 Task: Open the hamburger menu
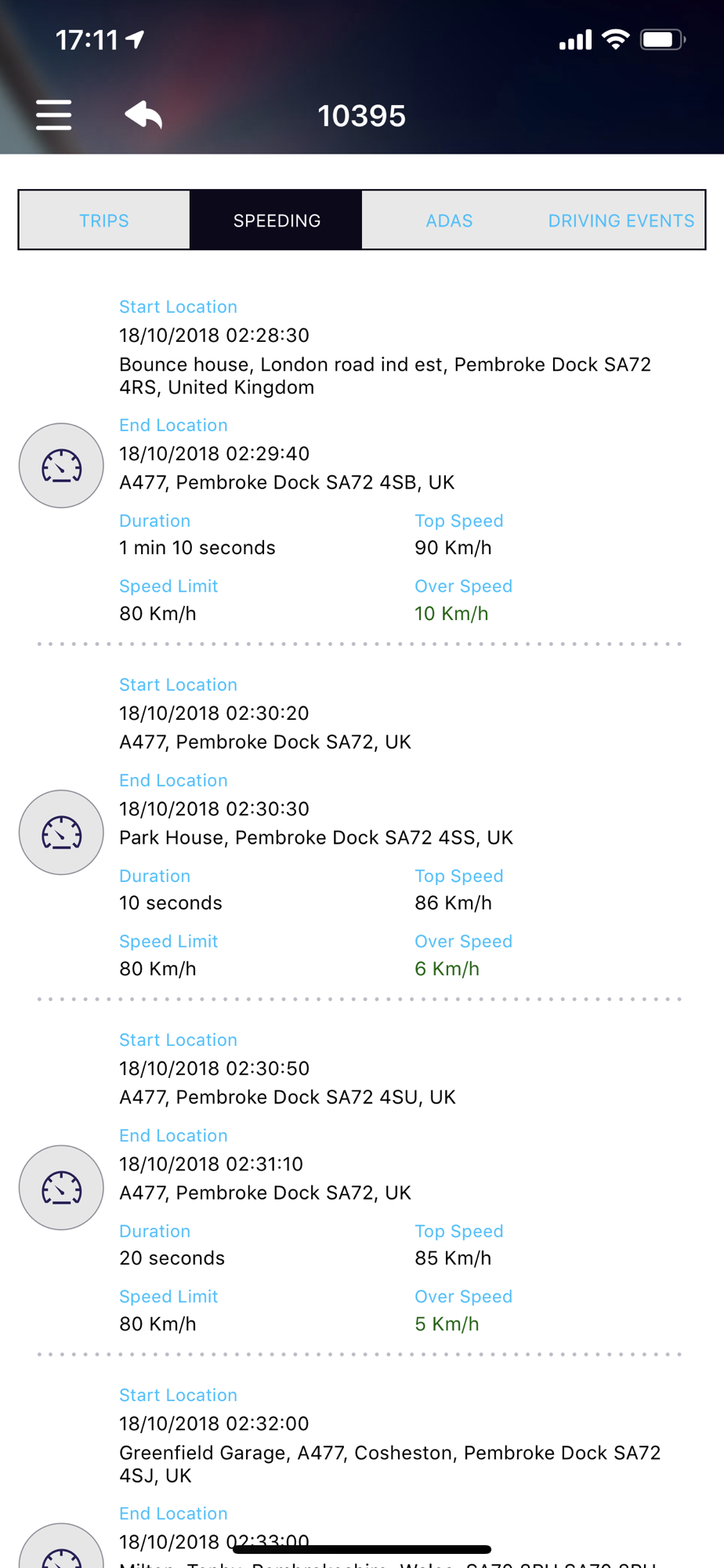[53, 115]
